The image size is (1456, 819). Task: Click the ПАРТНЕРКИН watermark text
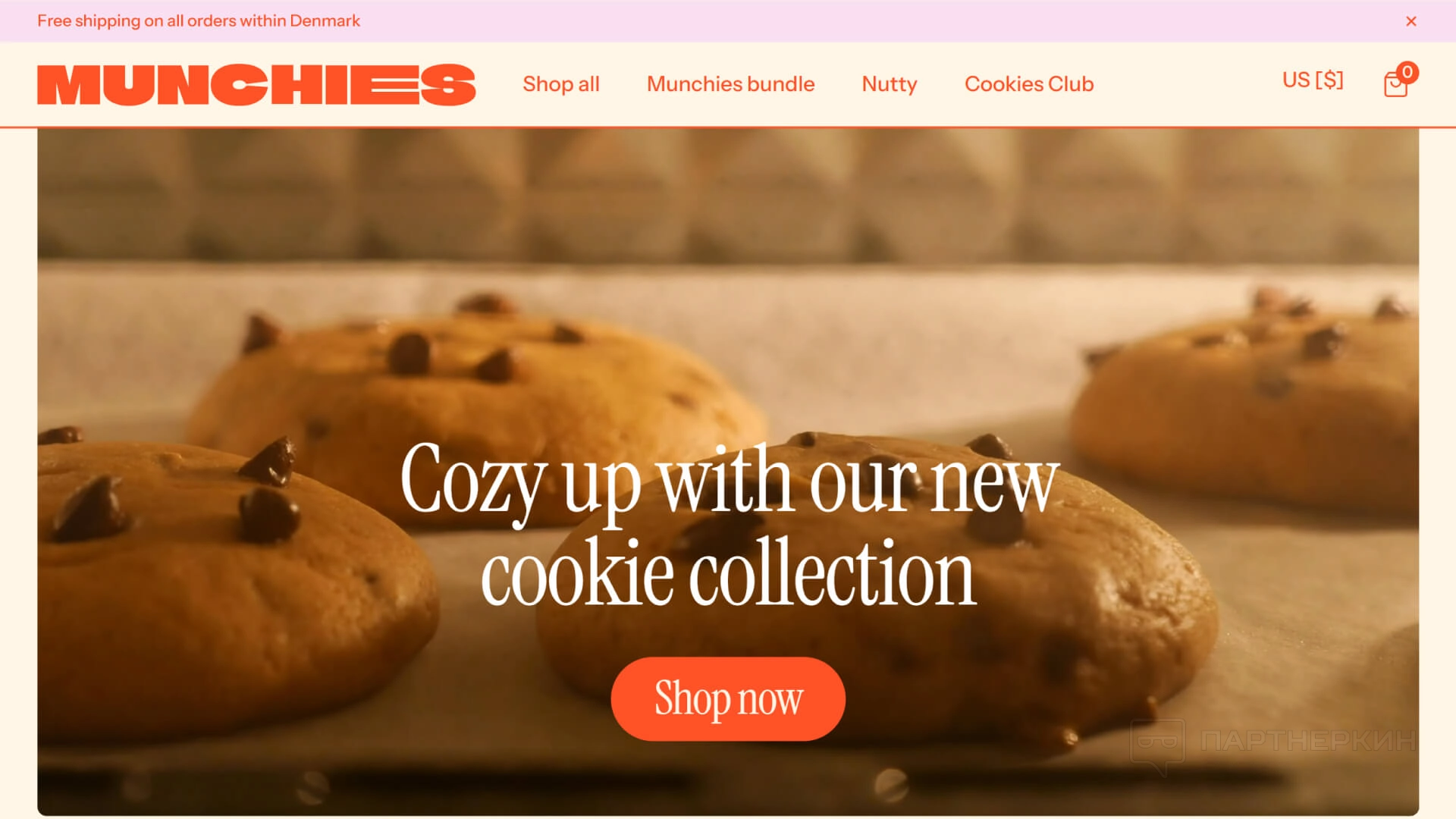click(1308, 740)
